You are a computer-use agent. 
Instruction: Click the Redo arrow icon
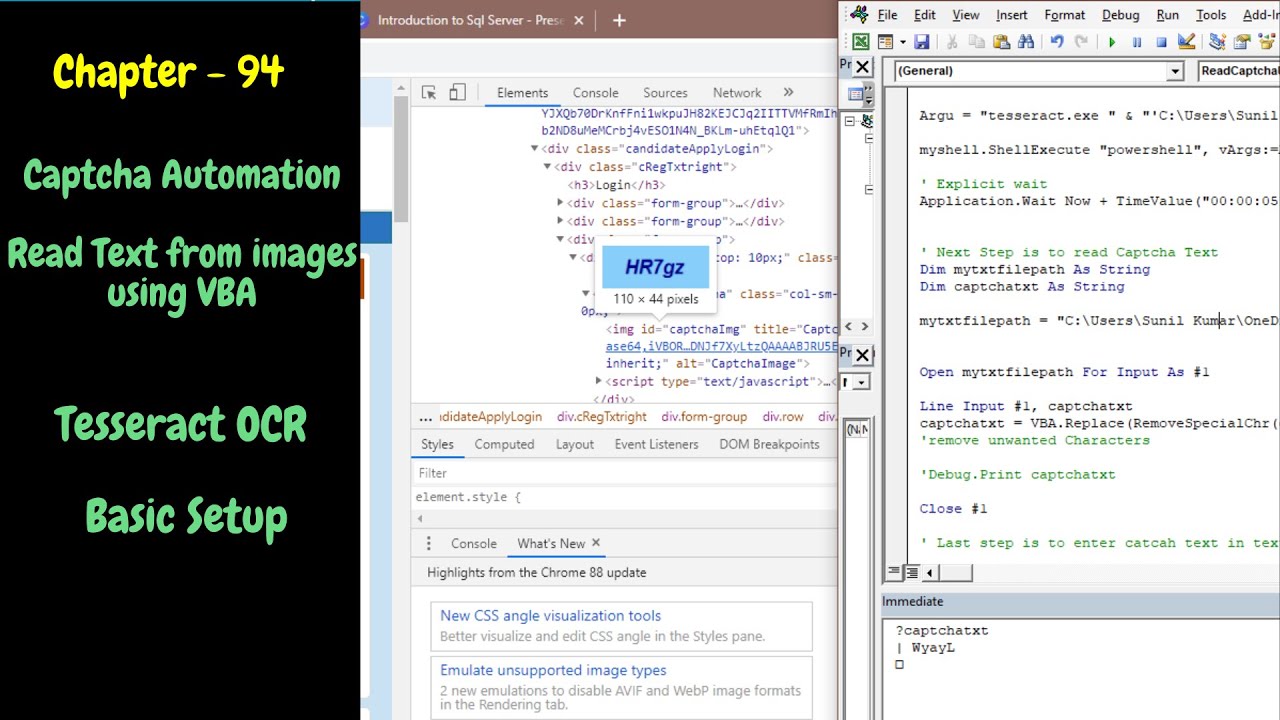pyautogui.click(x=1081, y=42)
